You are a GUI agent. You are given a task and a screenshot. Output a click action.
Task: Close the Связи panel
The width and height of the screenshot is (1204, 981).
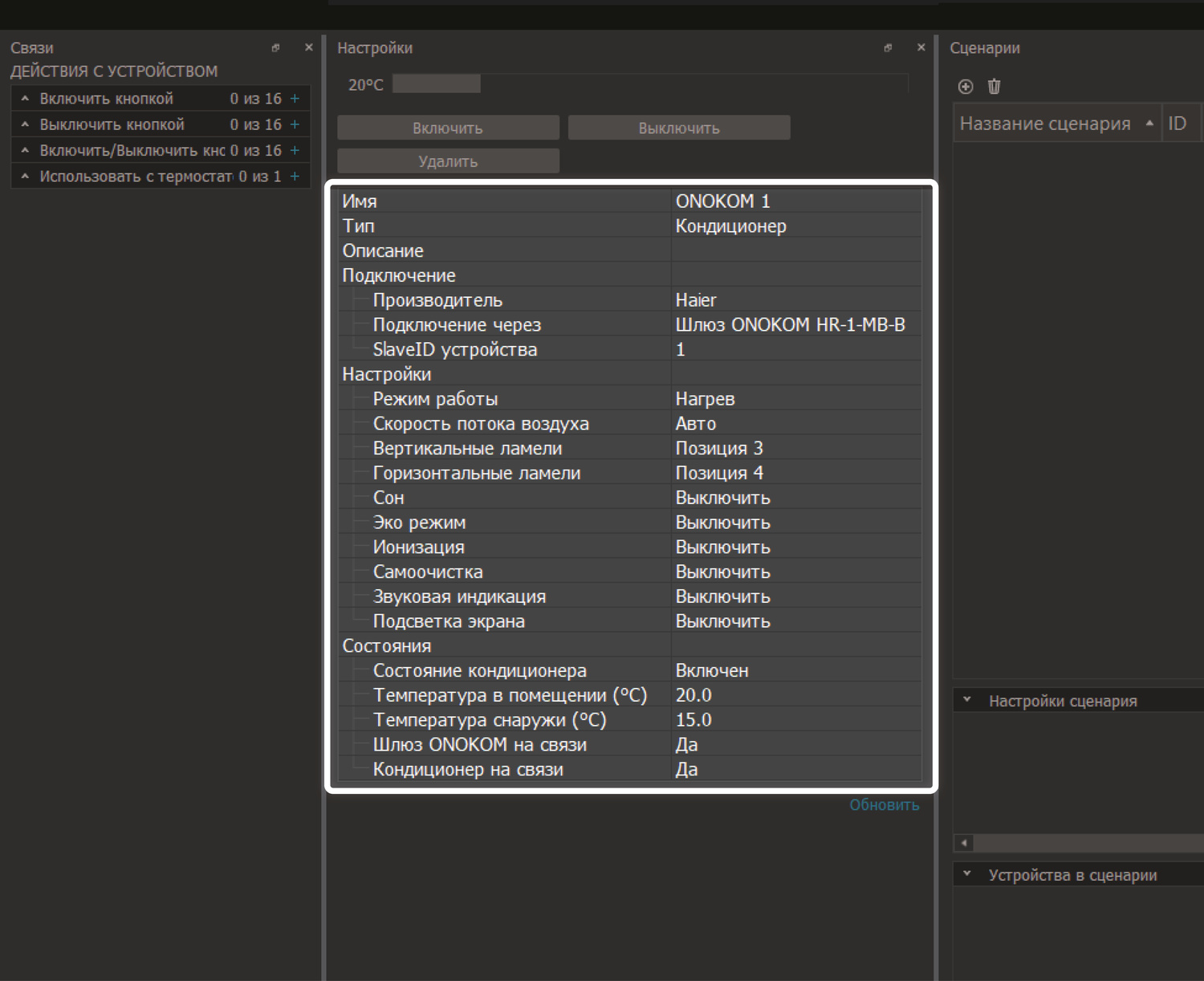[x=309, y=48]
